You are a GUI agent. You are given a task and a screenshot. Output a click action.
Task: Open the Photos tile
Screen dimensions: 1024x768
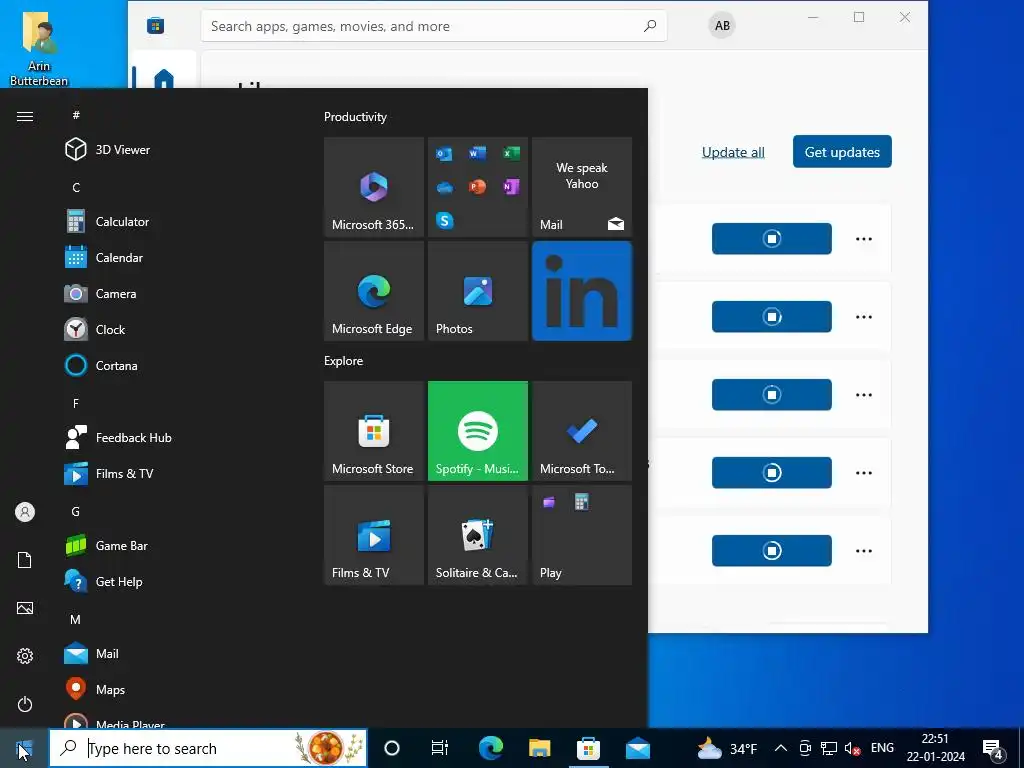(x=477, y=291)
